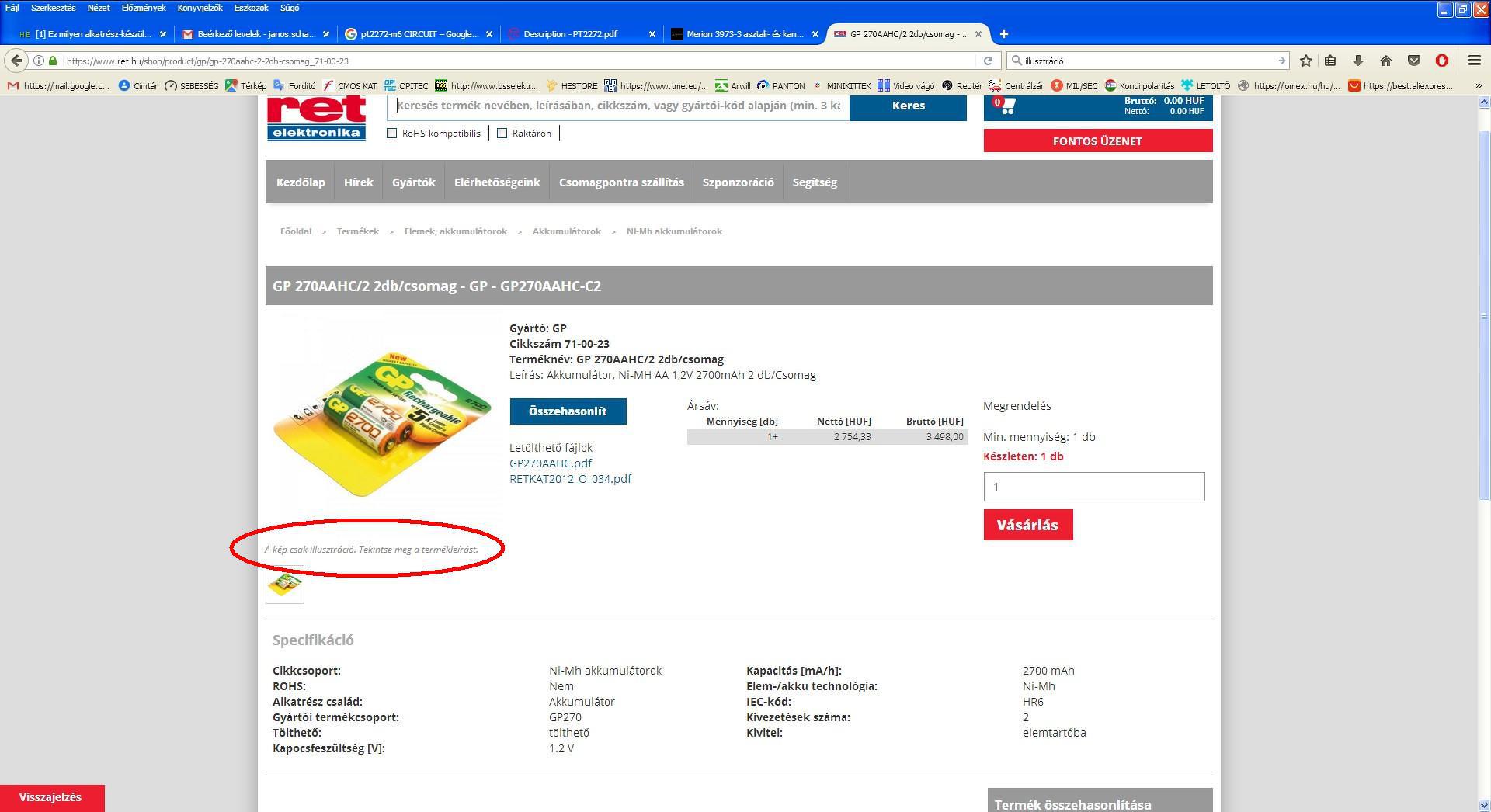
Task: Open the Címtár bookmark
Action: point(138,86)
